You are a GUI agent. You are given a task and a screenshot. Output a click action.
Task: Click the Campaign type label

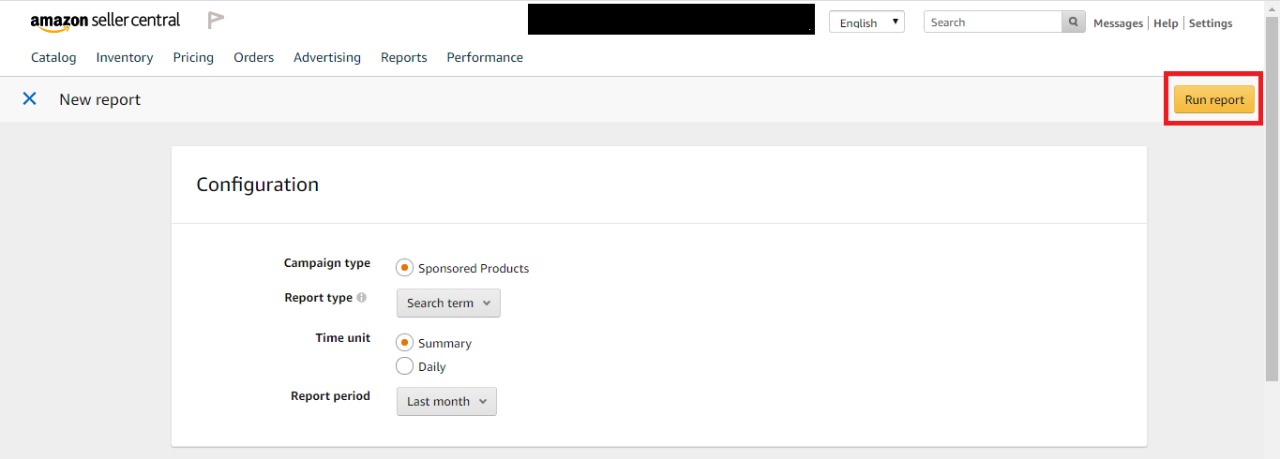pyautogui.click(x=327, y=263)
